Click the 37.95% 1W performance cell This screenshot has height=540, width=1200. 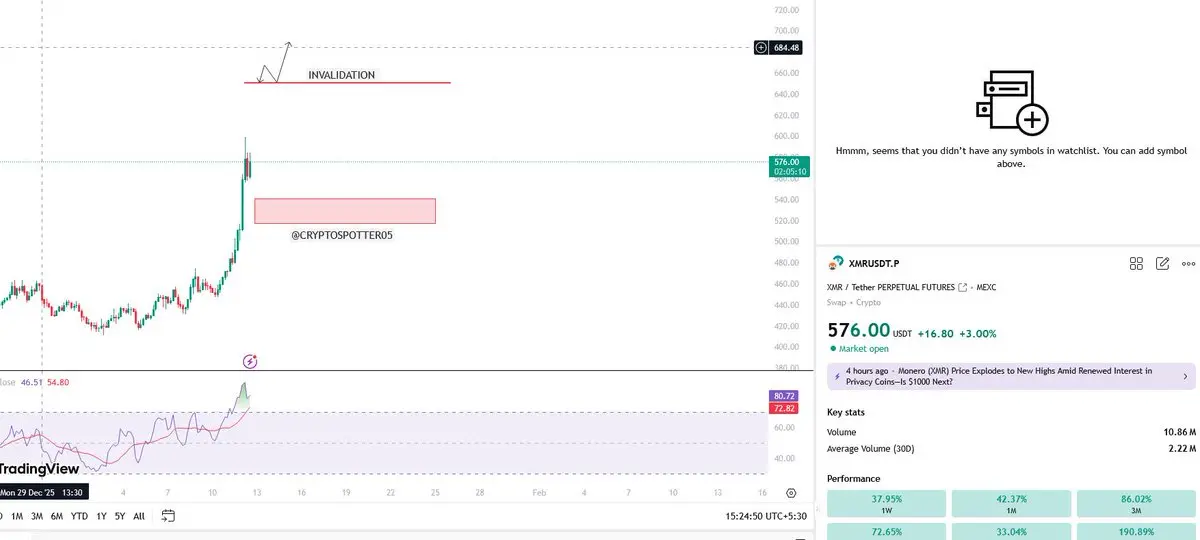(x=885, y=503)
